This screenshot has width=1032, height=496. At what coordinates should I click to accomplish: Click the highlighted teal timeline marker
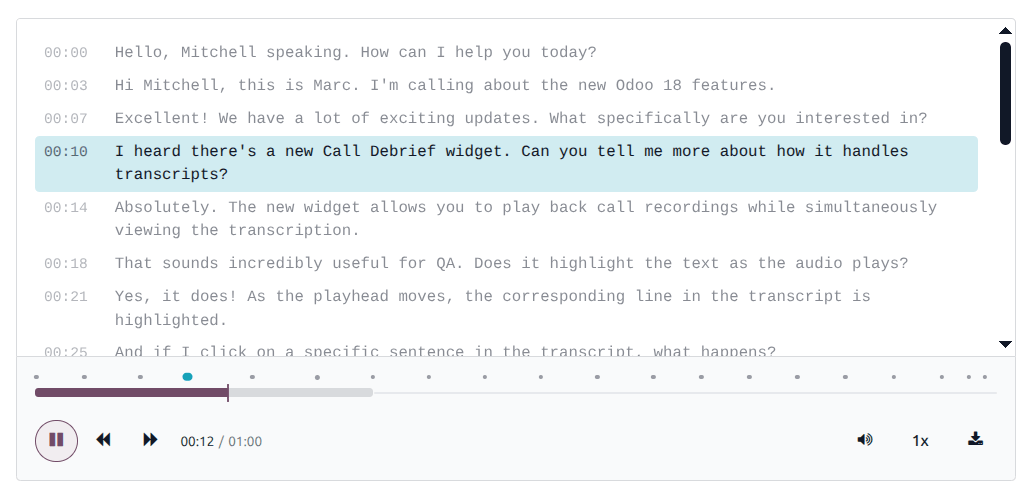point(187,377)
